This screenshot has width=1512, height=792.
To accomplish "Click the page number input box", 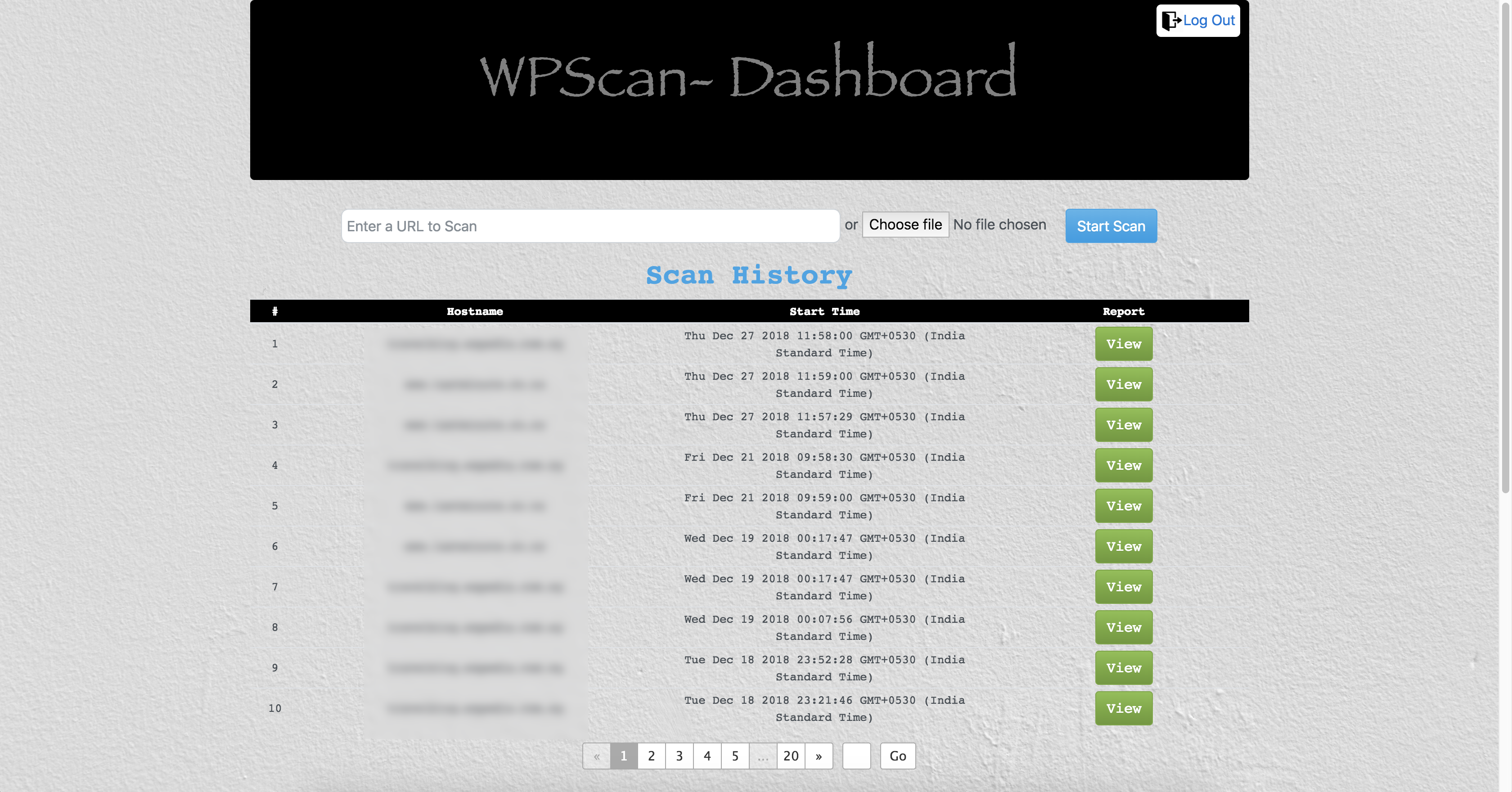I will [x=856, y=755].
